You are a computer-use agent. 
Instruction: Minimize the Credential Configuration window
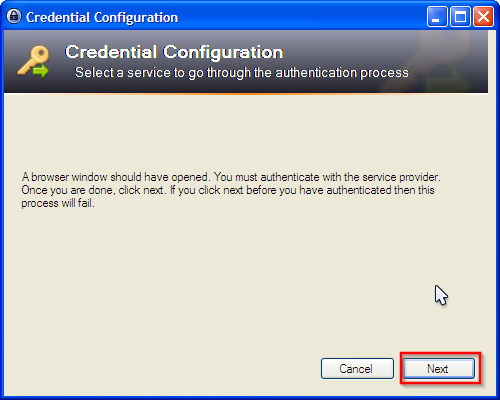[x=437, y=16]
